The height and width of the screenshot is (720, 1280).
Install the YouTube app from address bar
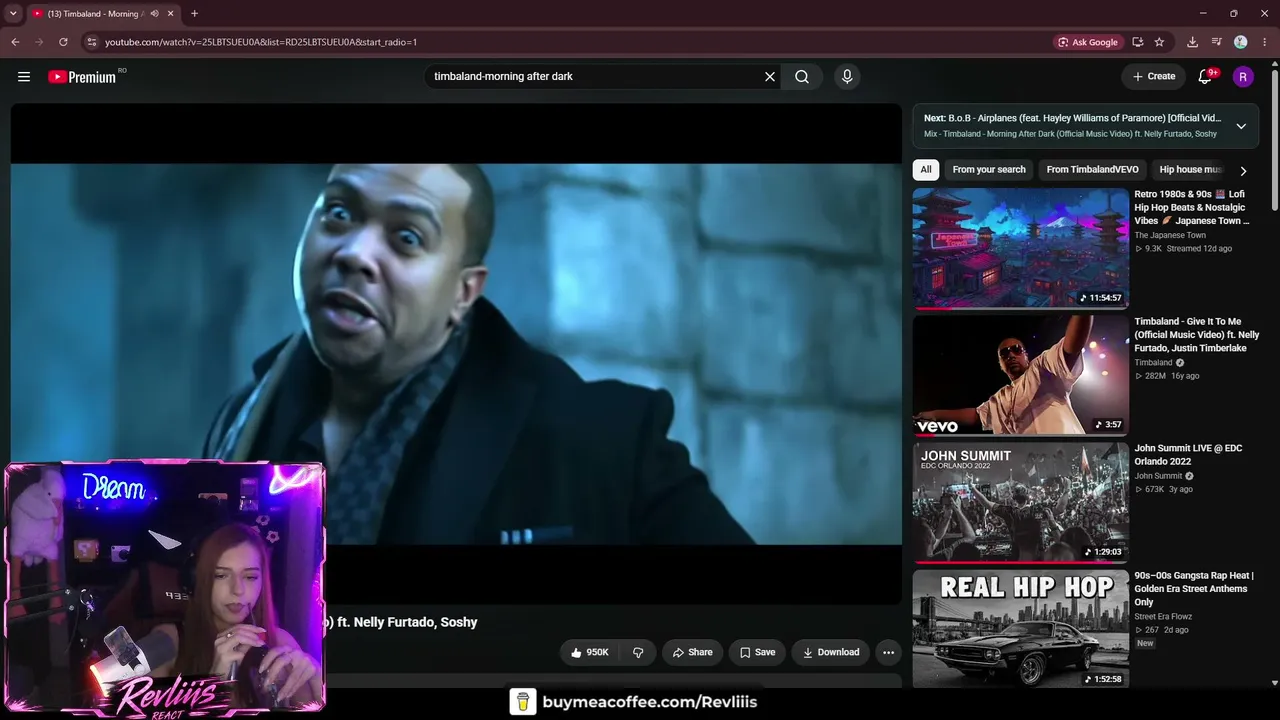[x=1138, y=42]
